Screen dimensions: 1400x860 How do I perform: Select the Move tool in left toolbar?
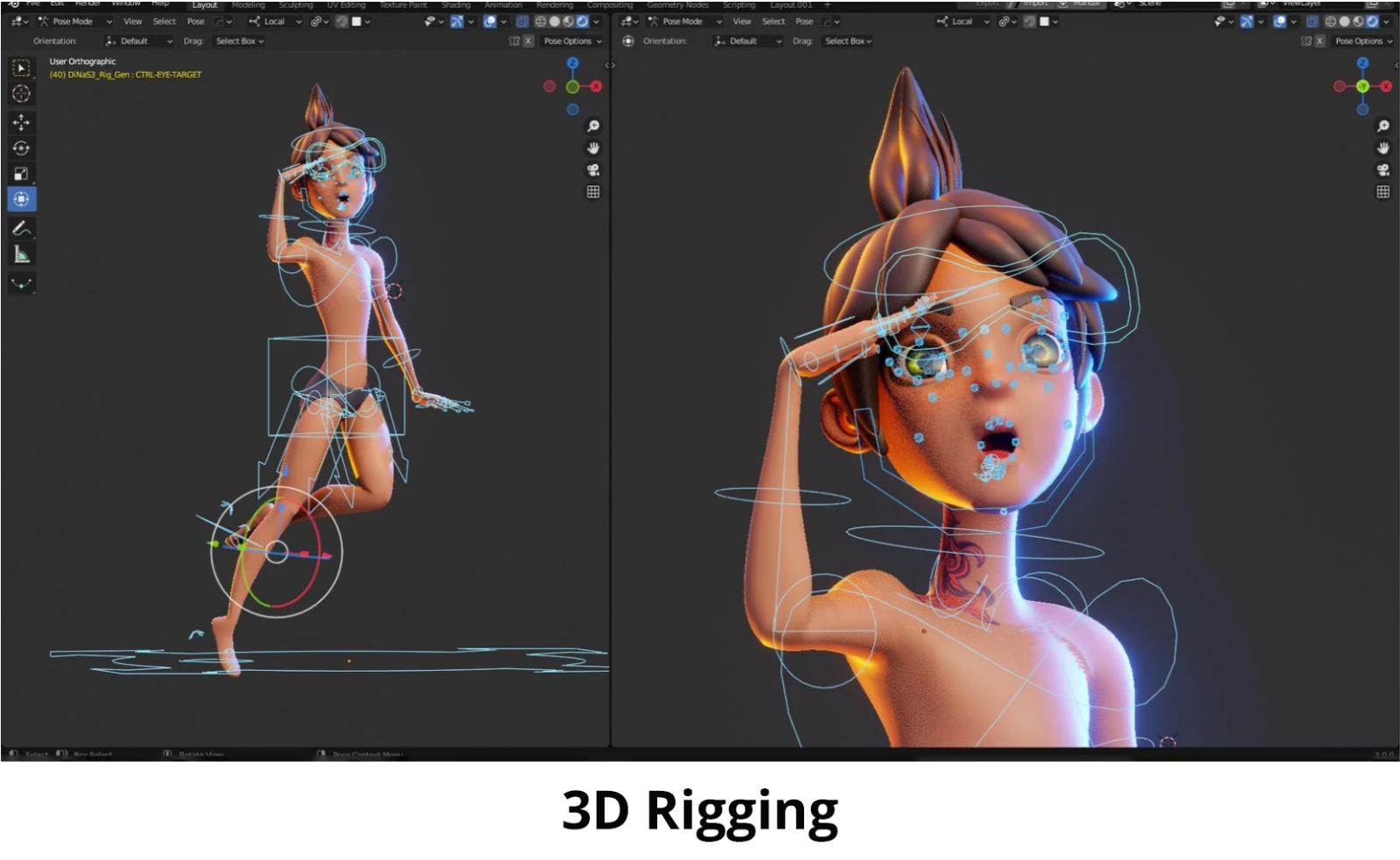point(21,122)
